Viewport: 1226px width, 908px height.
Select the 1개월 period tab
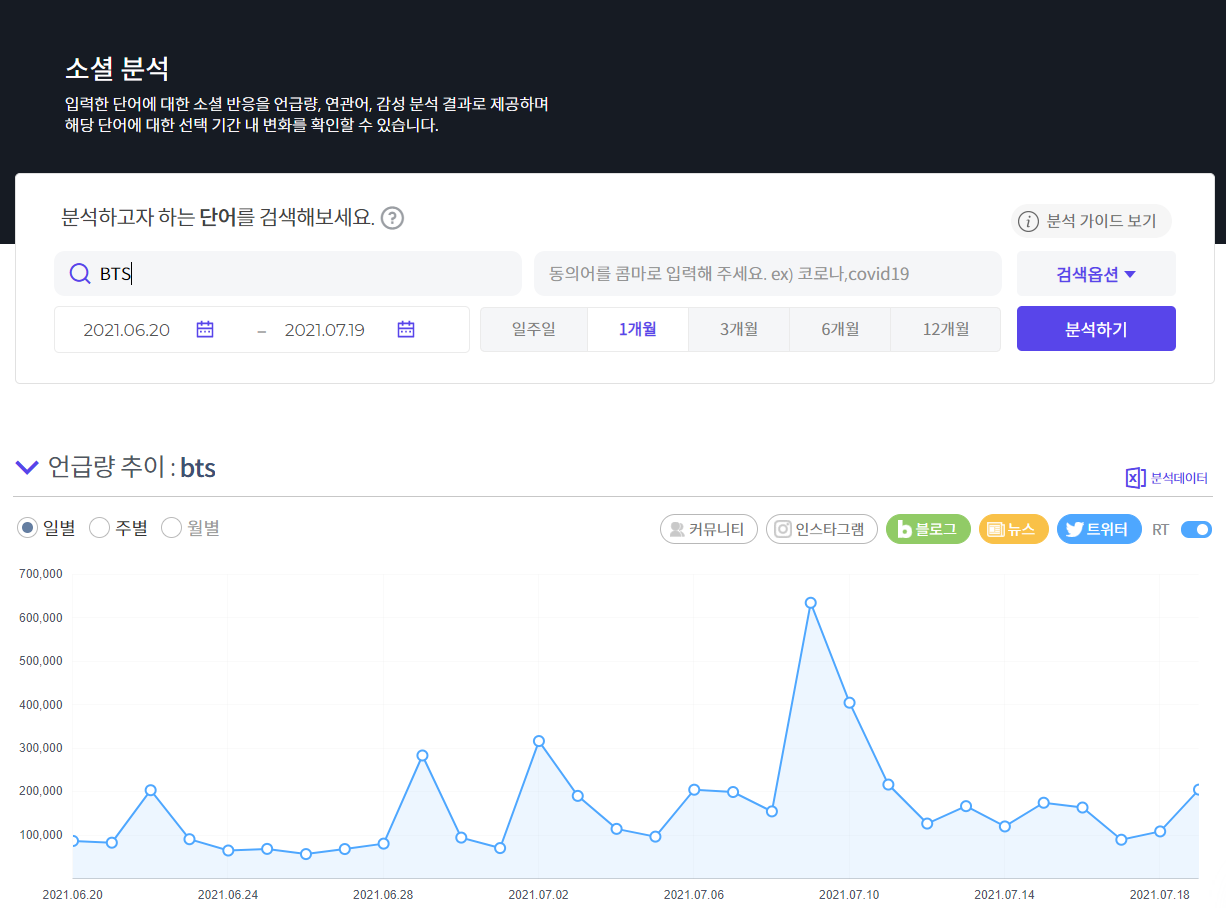coord(638,329)
